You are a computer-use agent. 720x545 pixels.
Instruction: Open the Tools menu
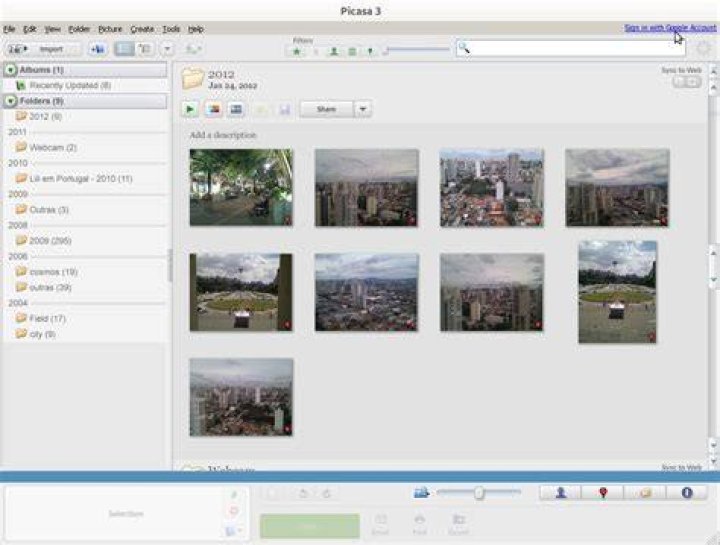(x=171, y=29)
